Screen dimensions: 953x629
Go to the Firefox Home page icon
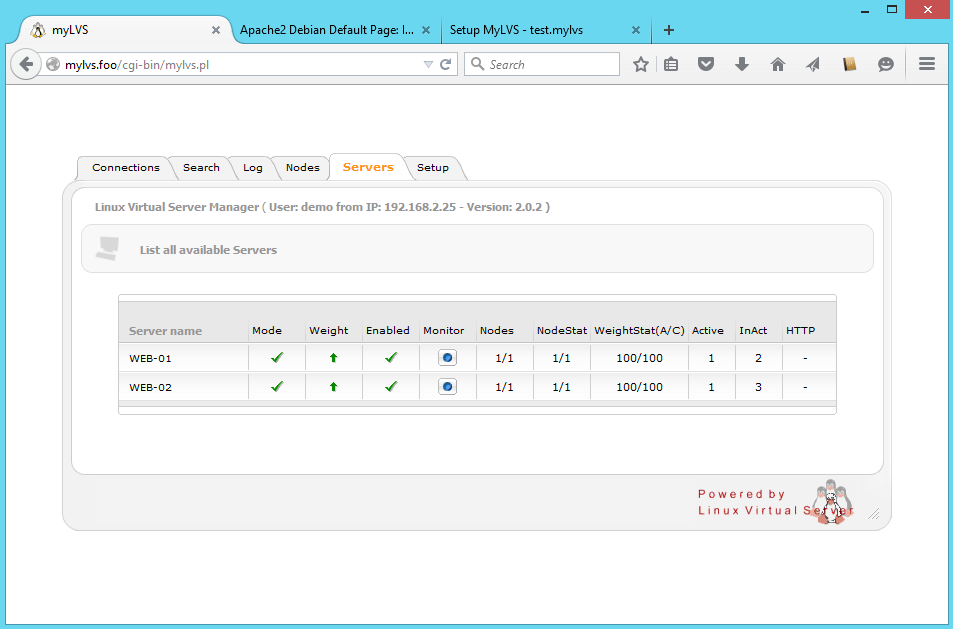(x=778, y=64)
